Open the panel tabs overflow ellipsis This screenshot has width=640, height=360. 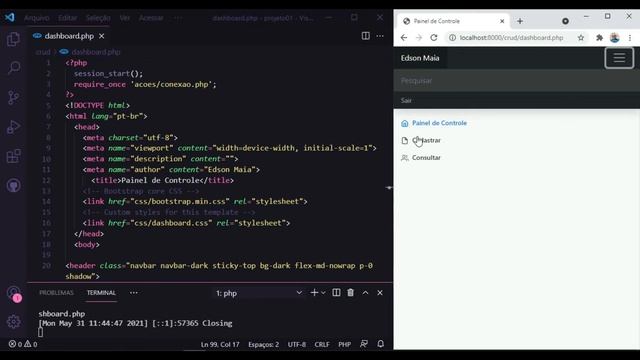tap(133, 293)
